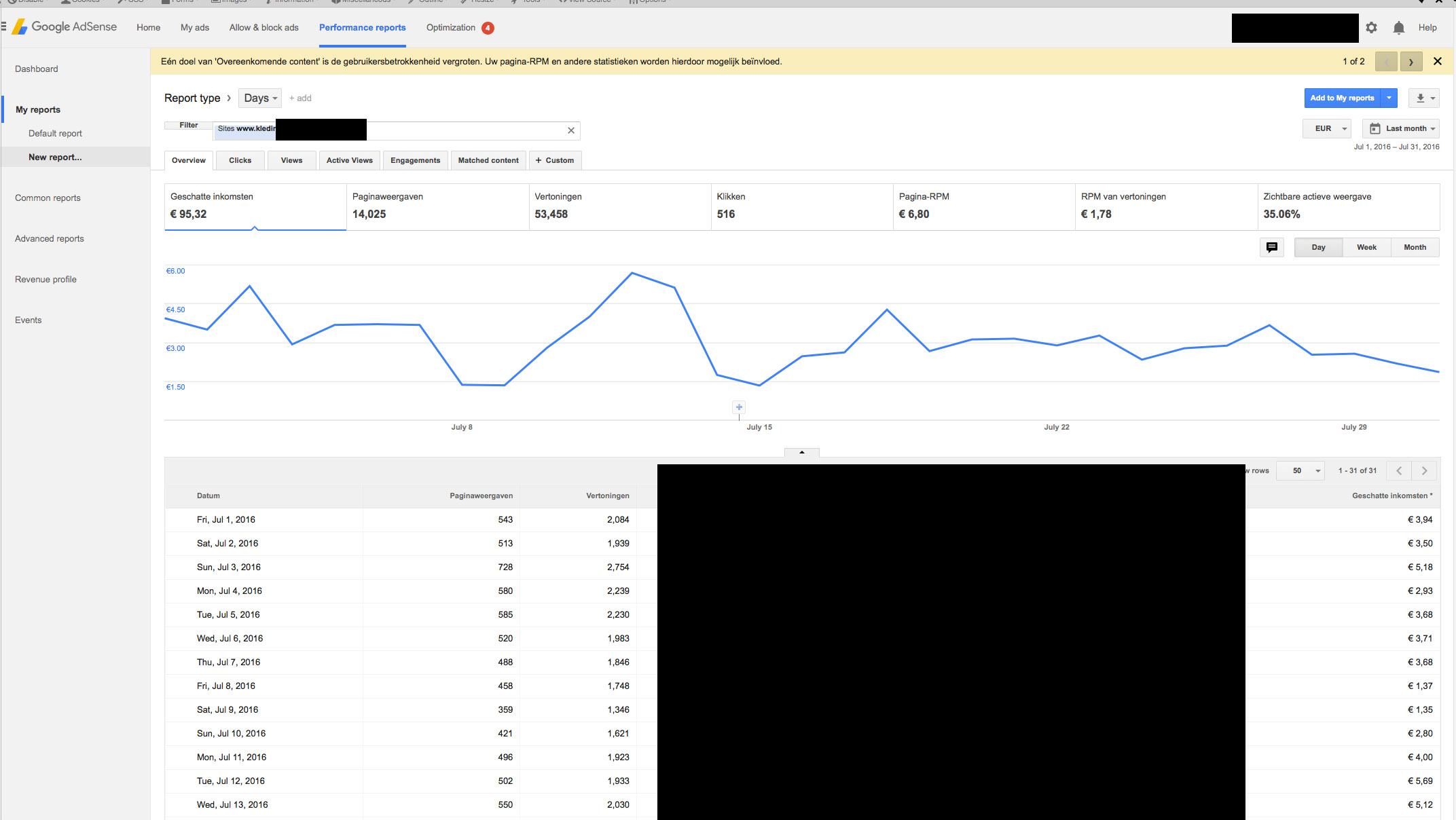Open the Home menu

click(x=148, y=28)
